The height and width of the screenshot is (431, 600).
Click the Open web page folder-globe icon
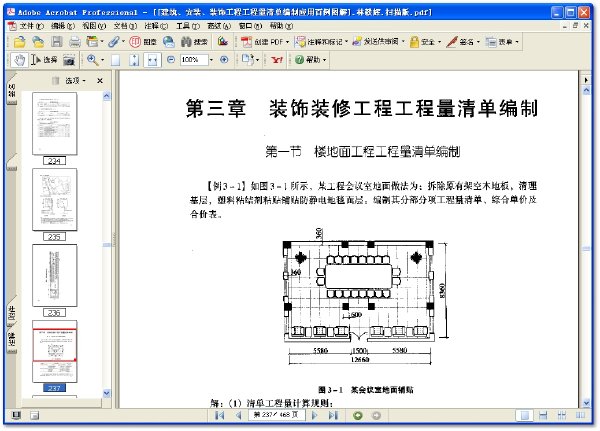coord(38,42)
